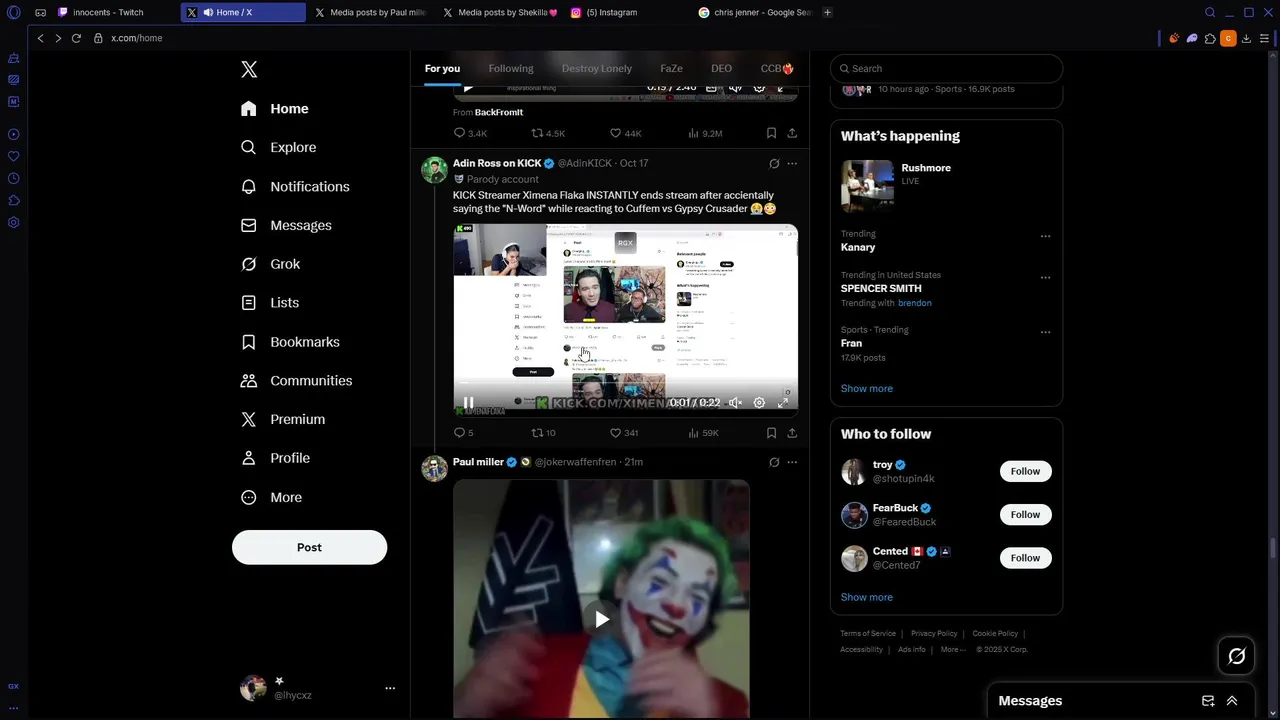Open the floating Grok button

pyautogui.click(x=1237, y=656)
